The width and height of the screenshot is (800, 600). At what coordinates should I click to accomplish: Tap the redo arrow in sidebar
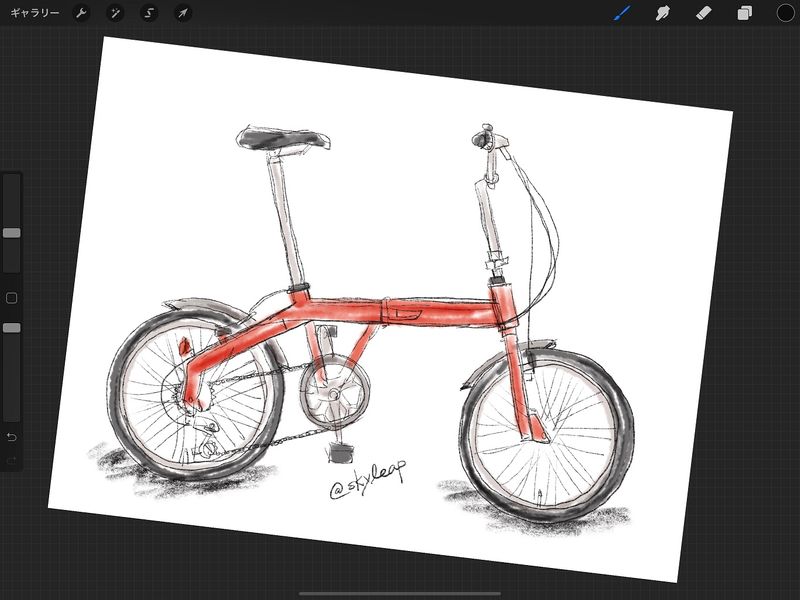[11, 461]
